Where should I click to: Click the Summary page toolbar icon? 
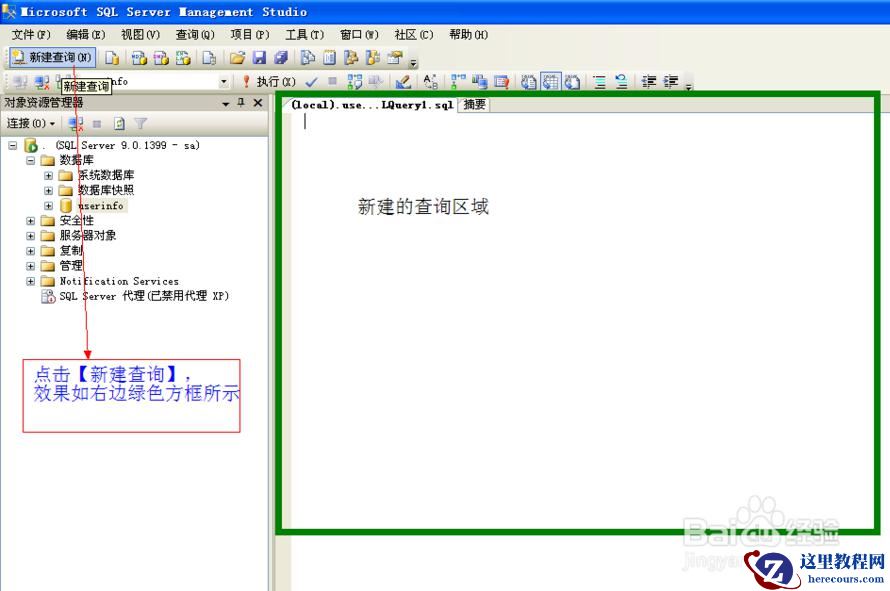pyautogui.click(x=329, y=57)
